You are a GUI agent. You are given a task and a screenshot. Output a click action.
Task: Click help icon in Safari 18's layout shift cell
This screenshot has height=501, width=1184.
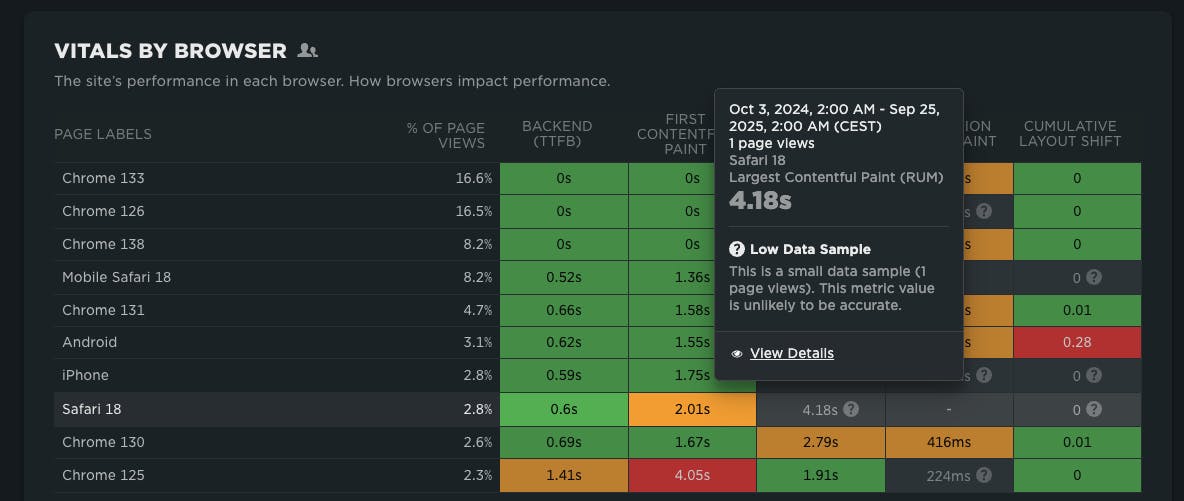coord(1094,409)
